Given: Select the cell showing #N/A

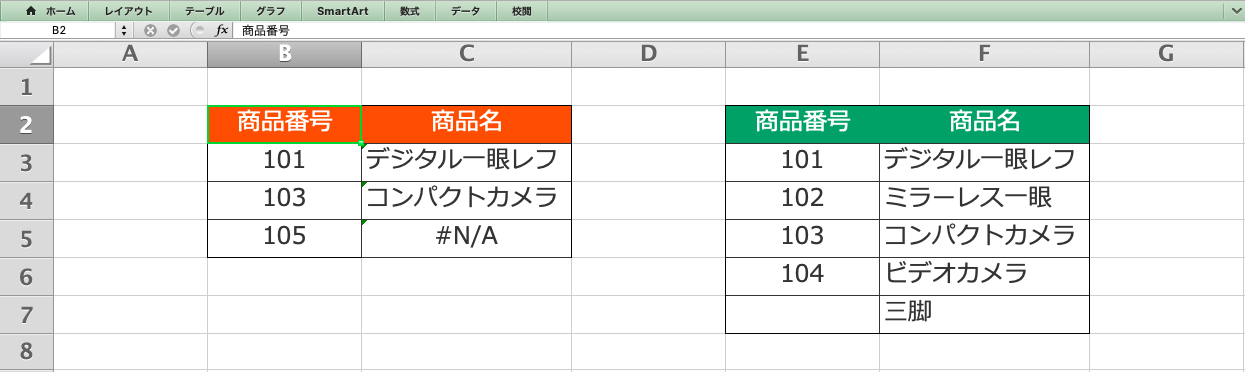Looking at the screenshot, I should click(x=466, y=238).
